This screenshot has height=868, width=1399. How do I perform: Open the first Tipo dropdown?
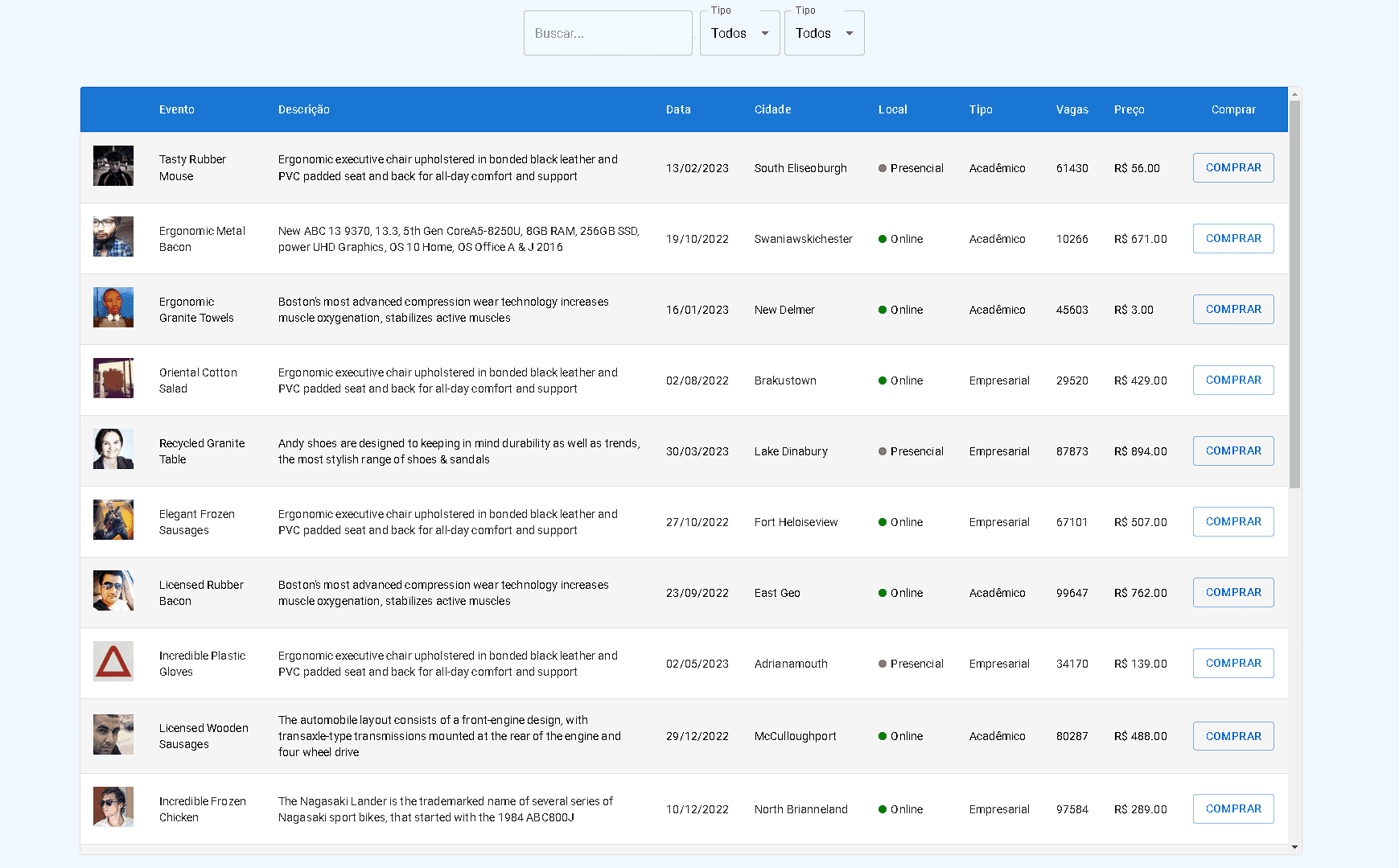(x=739, y=33)
